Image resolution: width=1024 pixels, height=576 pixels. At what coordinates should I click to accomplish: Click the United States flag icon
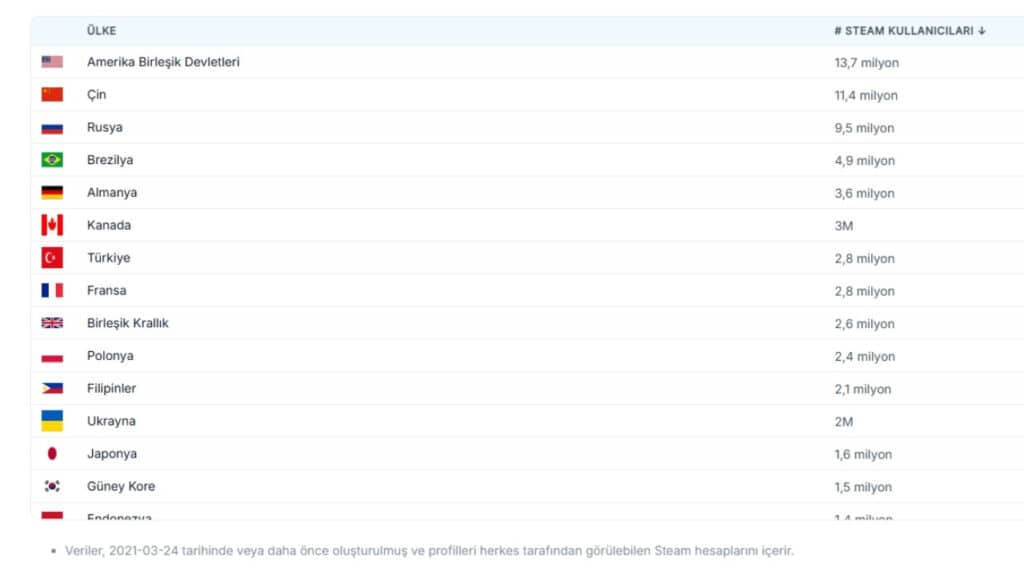coord(52,62)
